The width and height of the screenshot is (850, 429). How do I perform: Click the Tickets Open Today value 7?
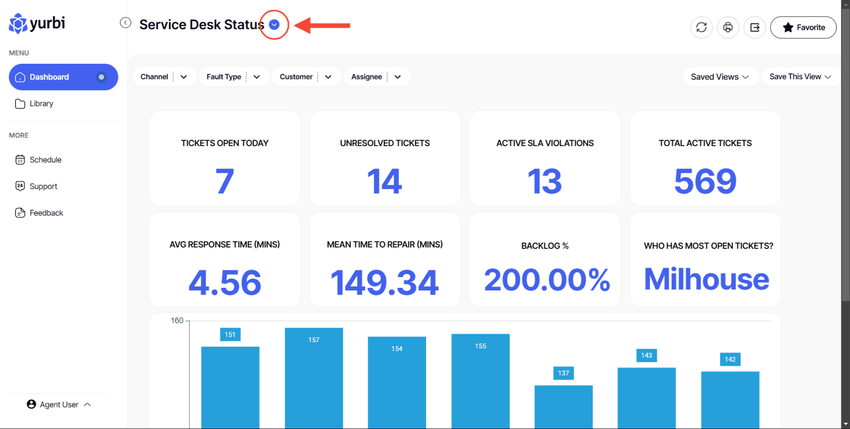(x=224, y=181)
